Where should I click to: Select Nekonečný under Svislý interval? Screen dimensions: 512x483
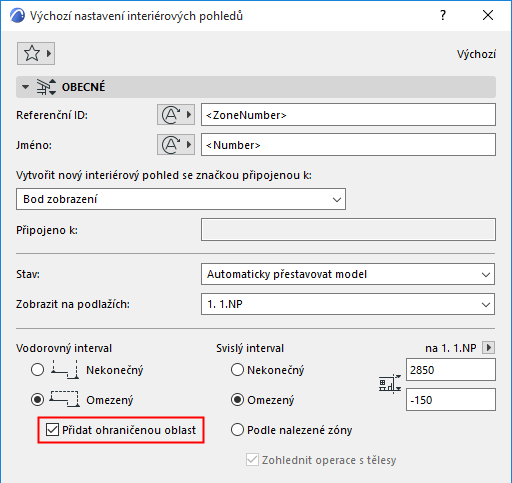pos(237,370)
